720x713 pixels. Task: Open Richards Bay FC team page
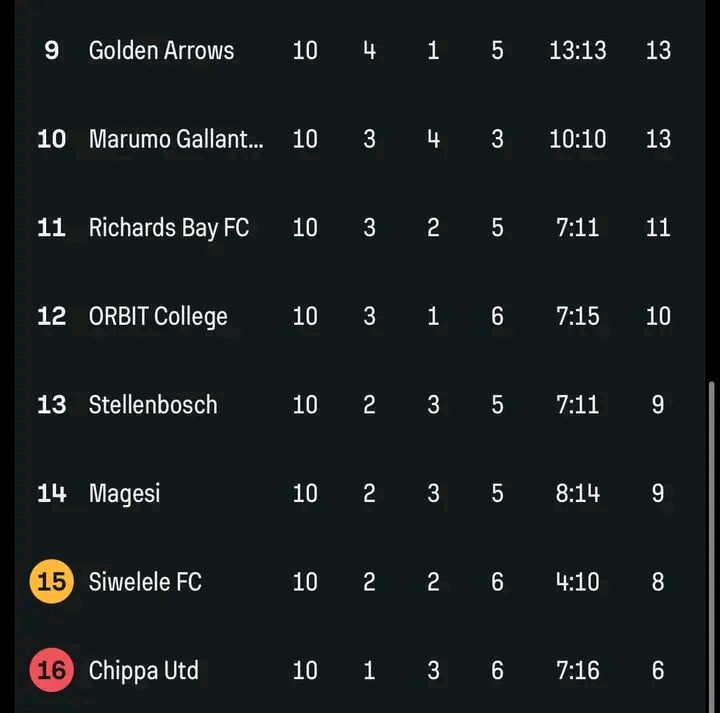tap(168, 227)
